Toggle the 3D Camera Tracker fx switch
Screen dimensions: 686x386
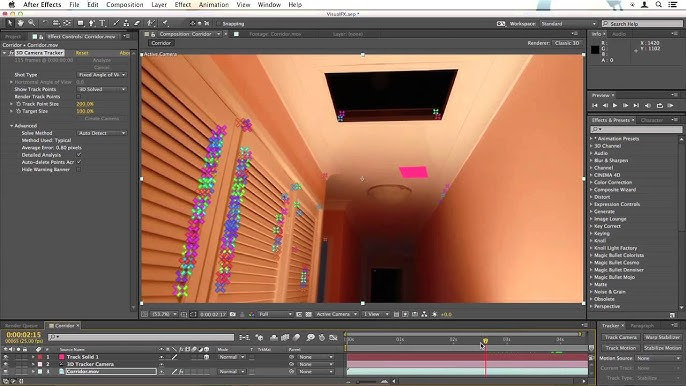pos(11,53)
